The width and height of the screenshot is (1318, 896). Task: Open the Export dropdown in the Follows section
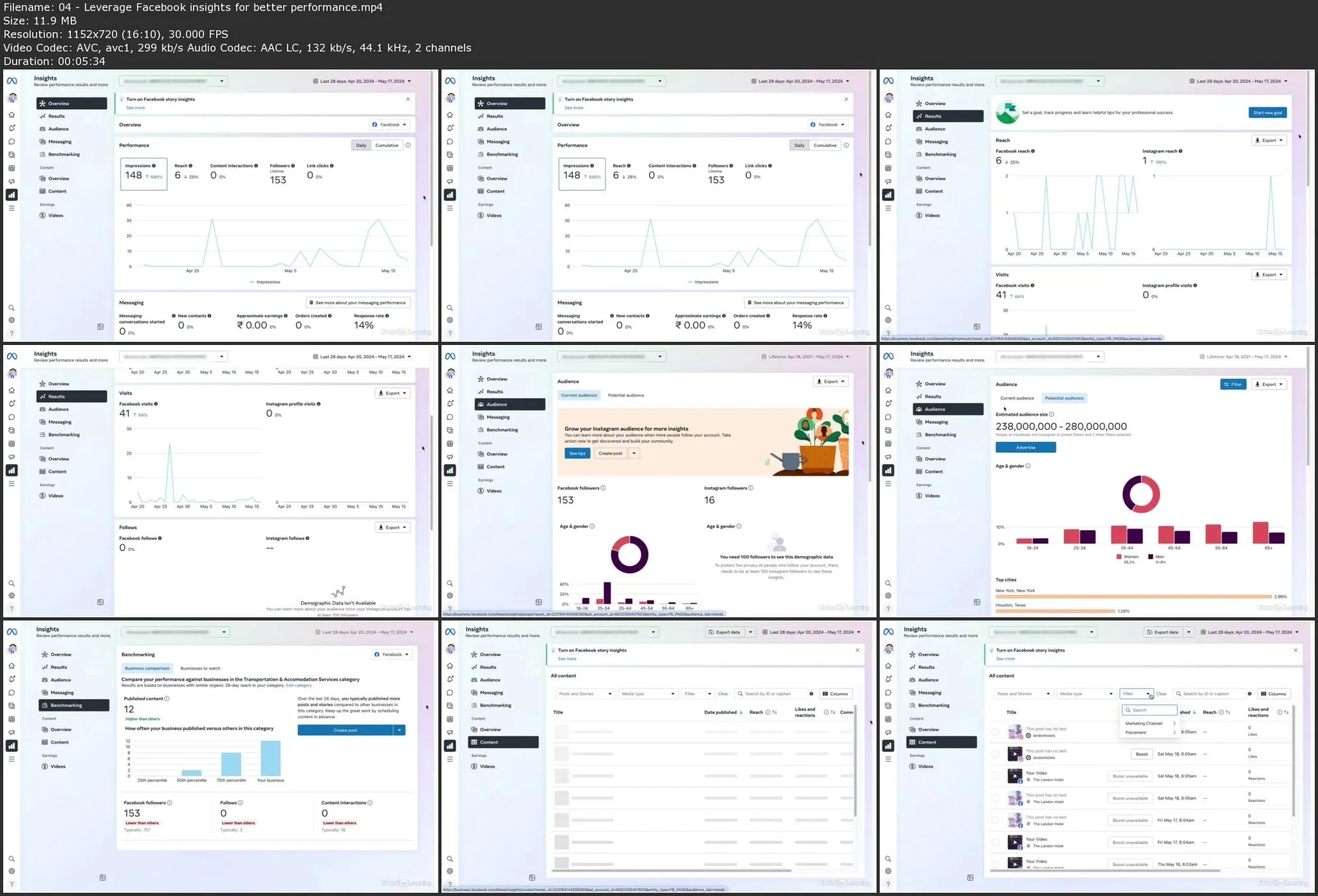[393, 527]
